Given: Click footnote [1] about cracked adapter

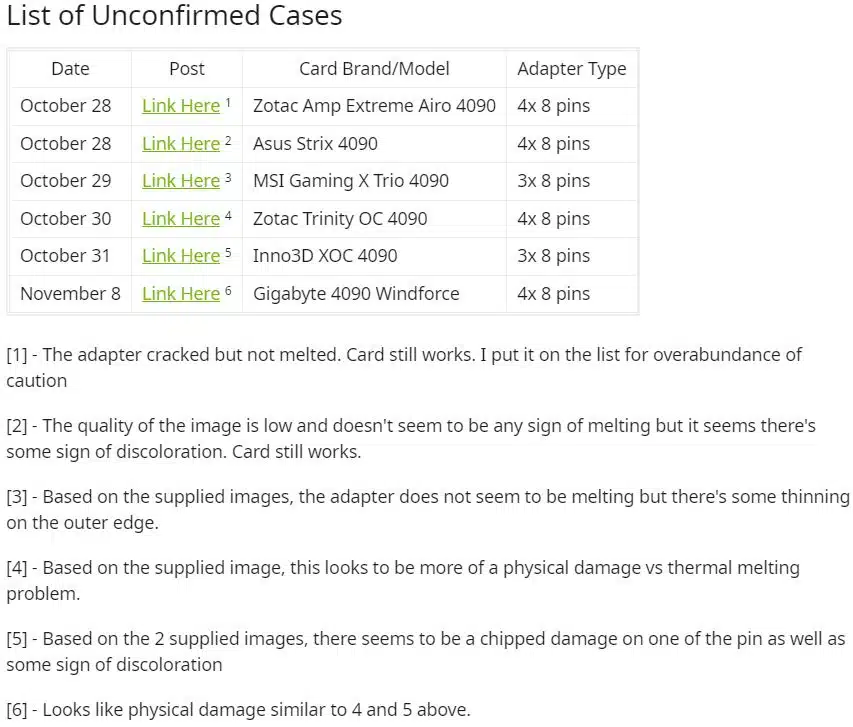Looking at the screenshot, I should click(404, 368).
